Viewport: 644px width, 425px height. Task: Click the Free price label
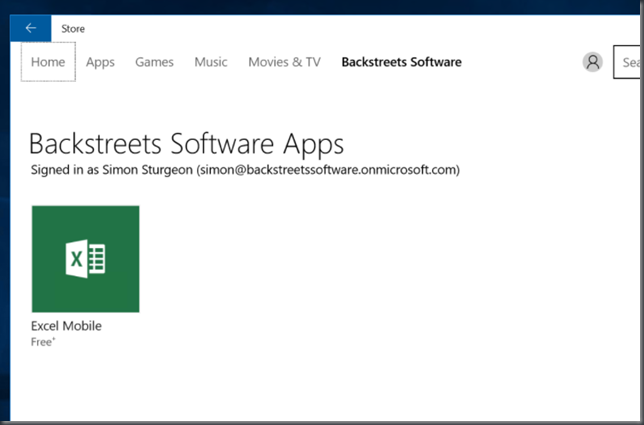point(43,342)
